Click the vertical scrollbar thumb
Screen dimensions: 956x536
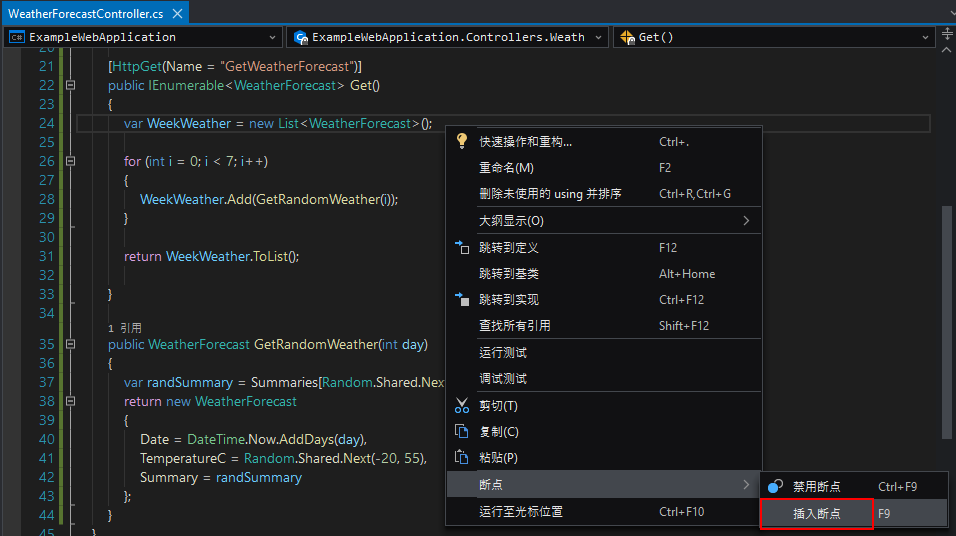click(x=946, y=322)
